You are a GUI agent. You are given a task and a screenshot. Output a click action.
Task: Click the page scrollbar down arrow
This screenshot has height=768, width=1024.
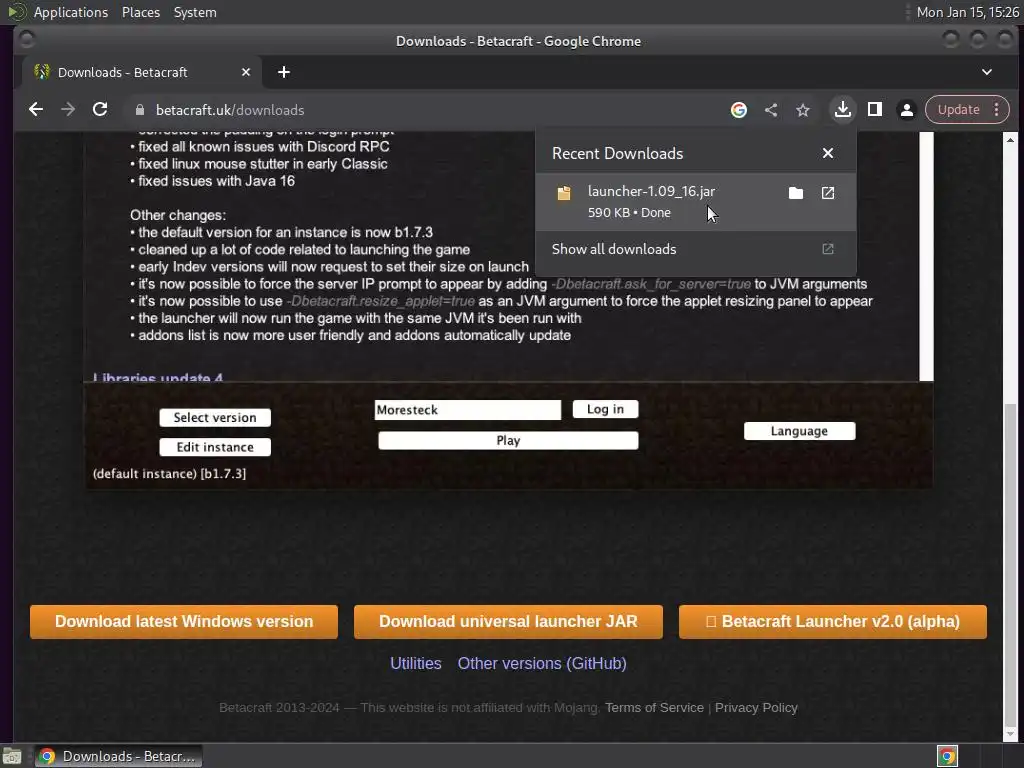pyautogui.click(x=1010, y=734)
